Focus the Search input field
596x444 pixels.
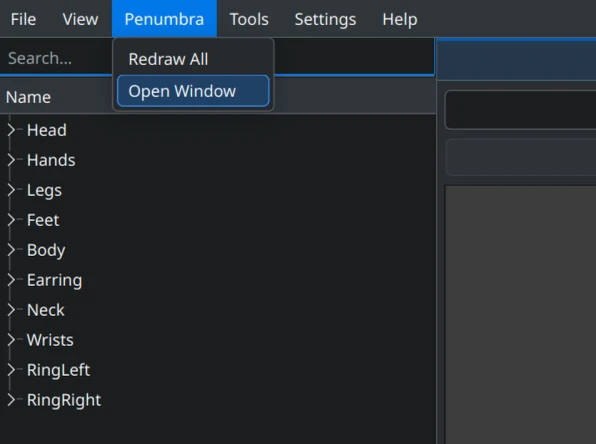tap(57, 58)
